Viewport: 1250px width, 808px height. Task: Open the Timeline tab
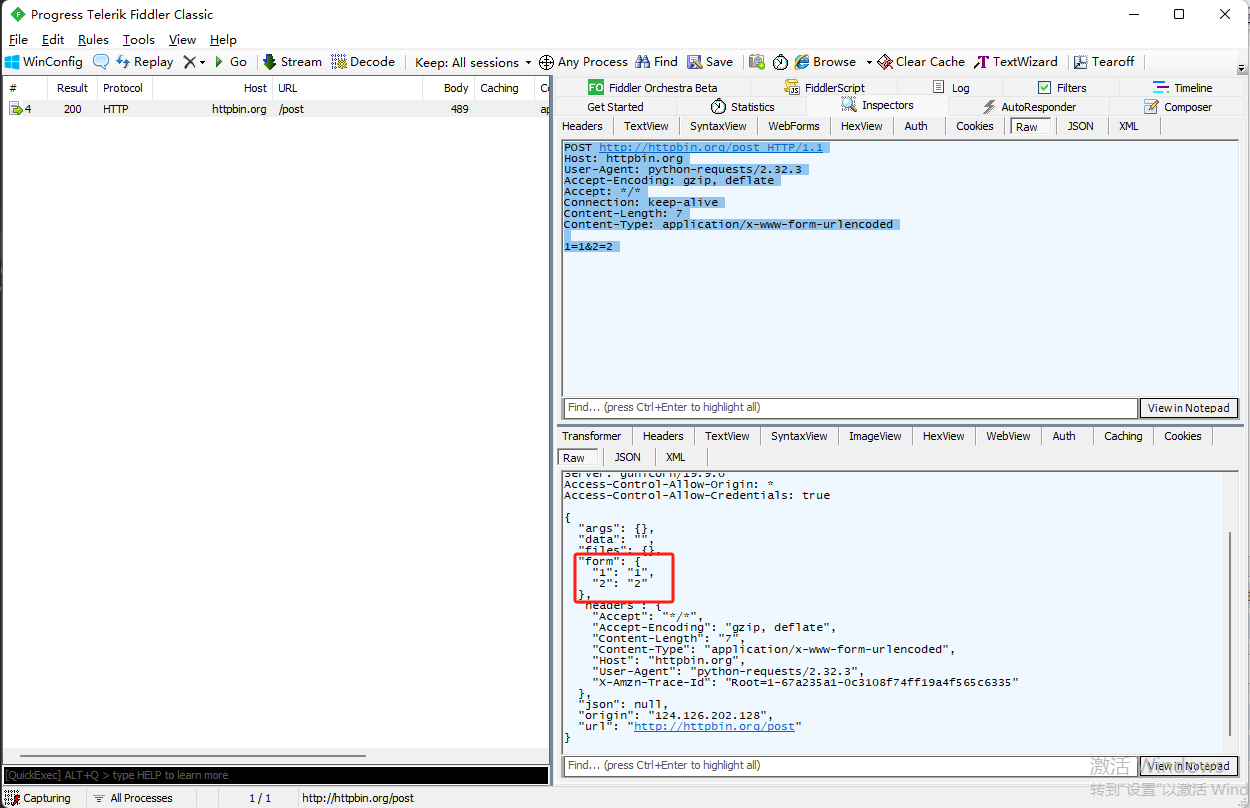[x=1183, y=88]
